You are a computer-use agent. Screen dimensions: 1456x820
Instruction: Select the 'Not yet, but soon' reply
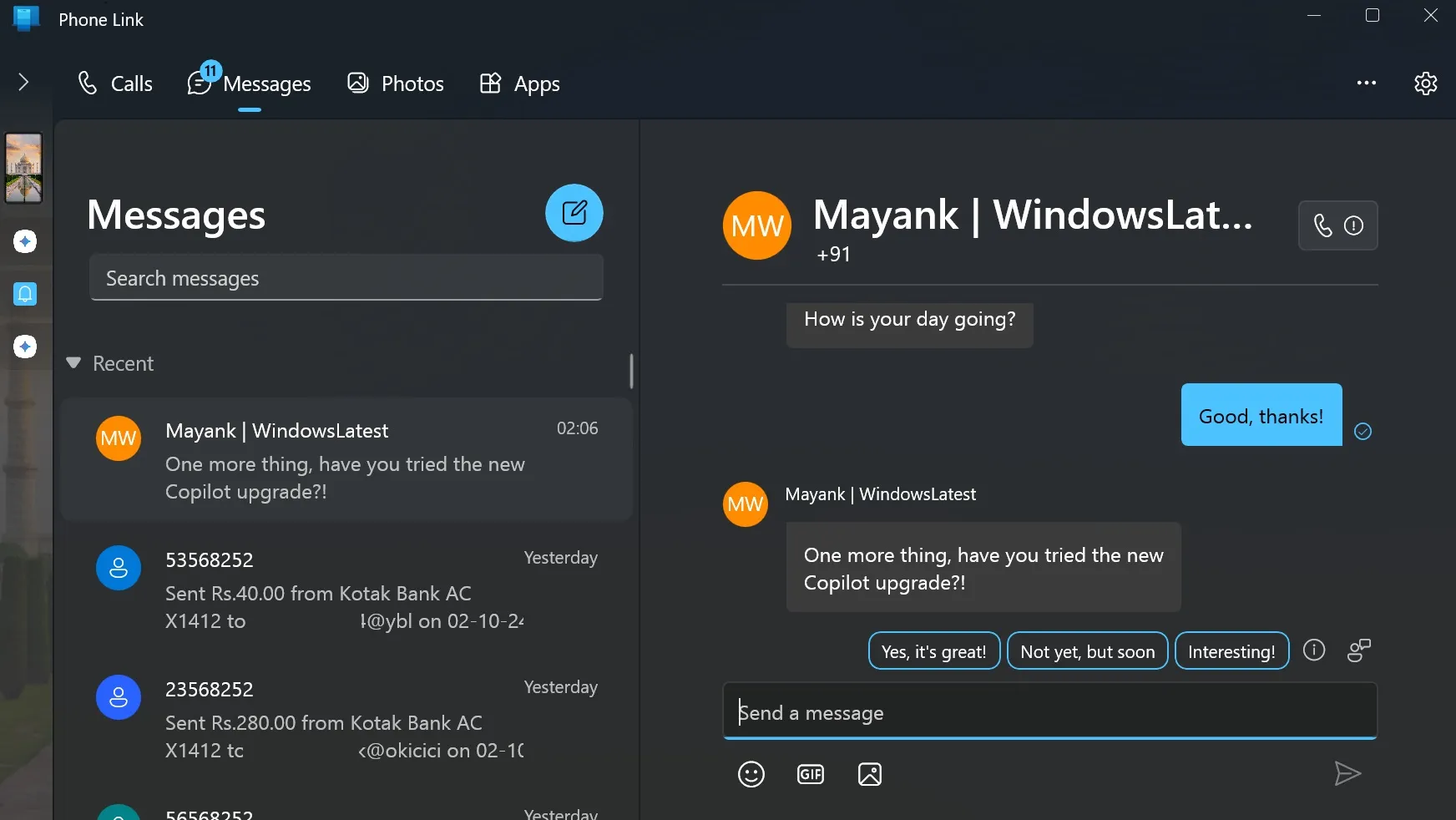click(x=1088, y=651)
